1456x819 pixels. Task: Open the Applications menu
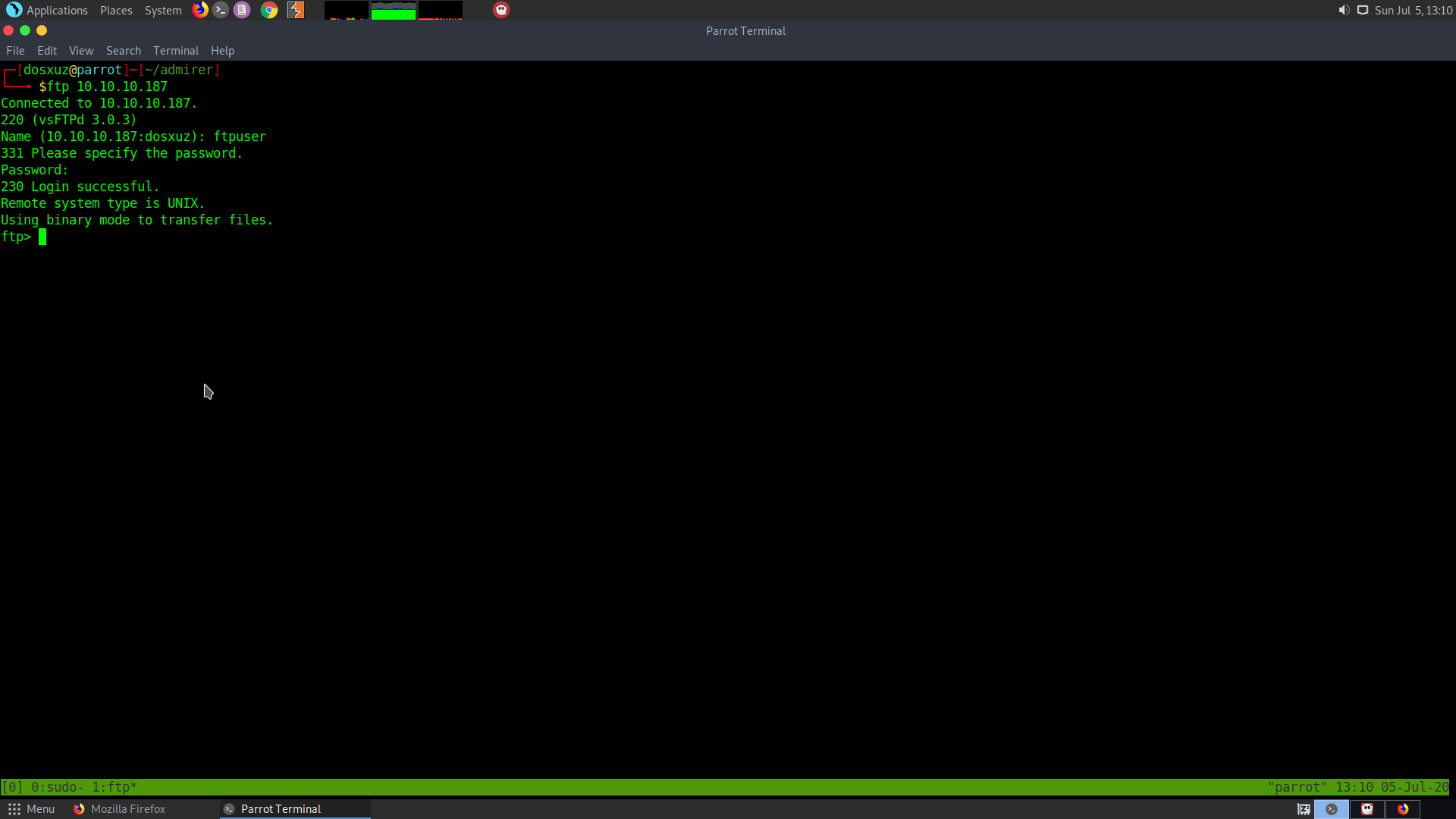47,11
